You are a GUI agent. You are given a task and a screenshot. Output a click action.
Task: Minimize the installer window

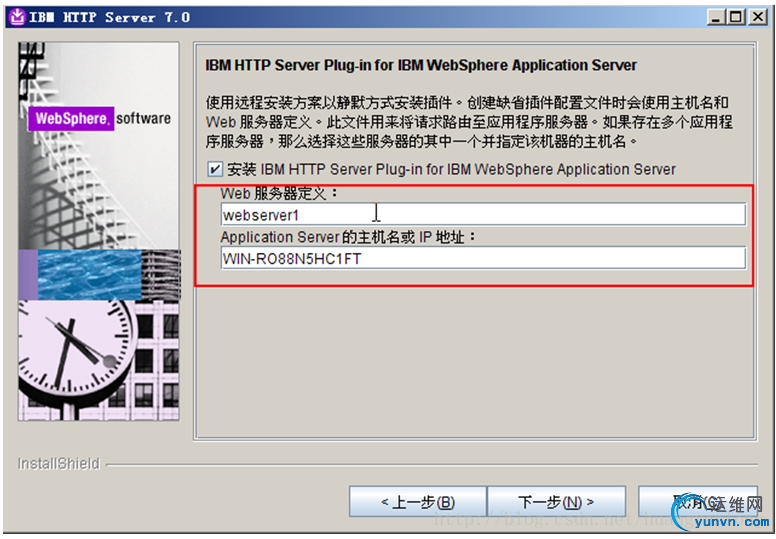coord(716,17)
